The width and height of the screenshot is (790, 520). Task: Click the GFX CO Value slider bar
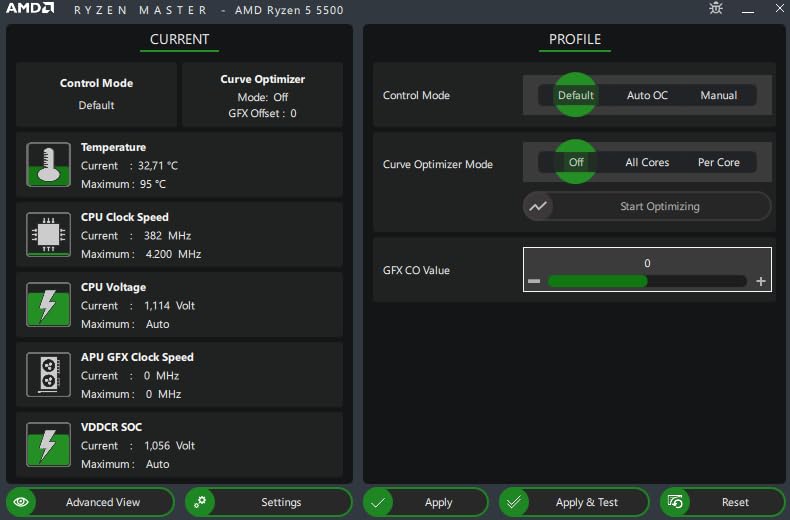[646, 281]
